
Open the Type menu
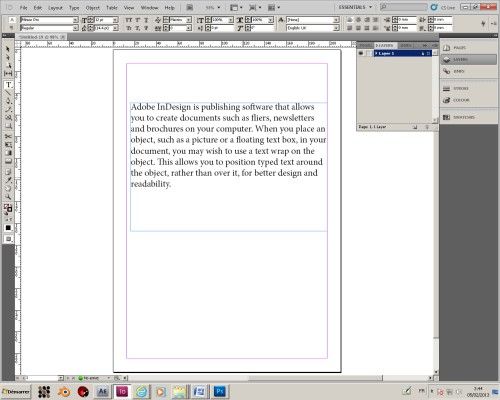74,7
